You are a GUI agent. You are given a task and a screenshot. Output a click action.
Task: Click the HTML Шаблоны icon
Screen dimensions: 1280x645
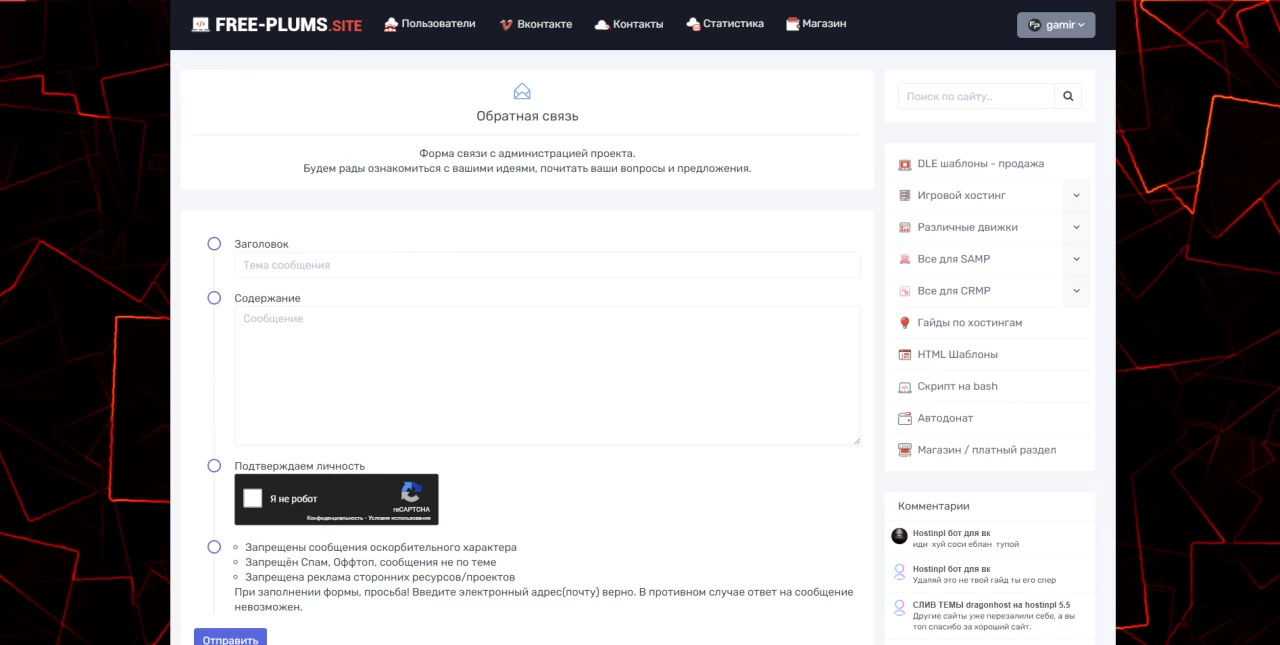point(905,355)
